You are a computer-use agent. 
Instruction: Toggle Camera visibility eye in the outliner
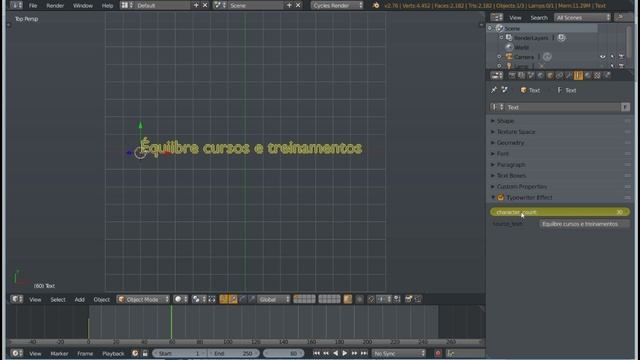603,57
